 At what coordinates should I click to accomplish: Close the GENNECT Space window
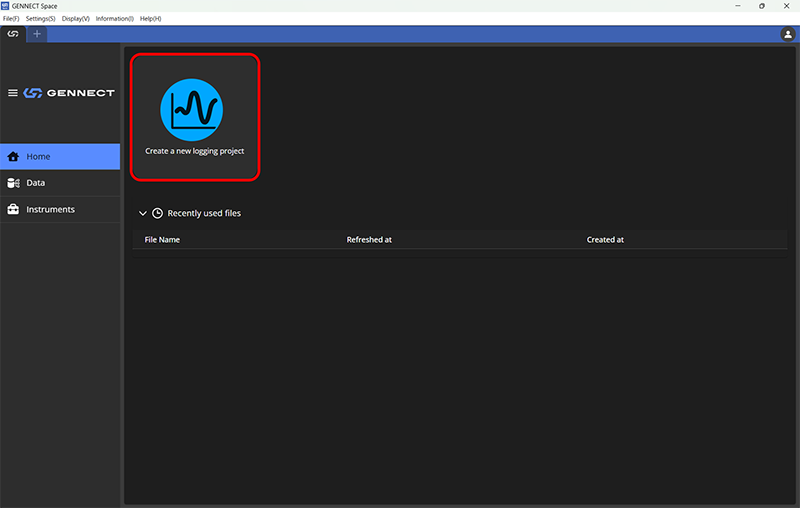click(x=786, y=6)
